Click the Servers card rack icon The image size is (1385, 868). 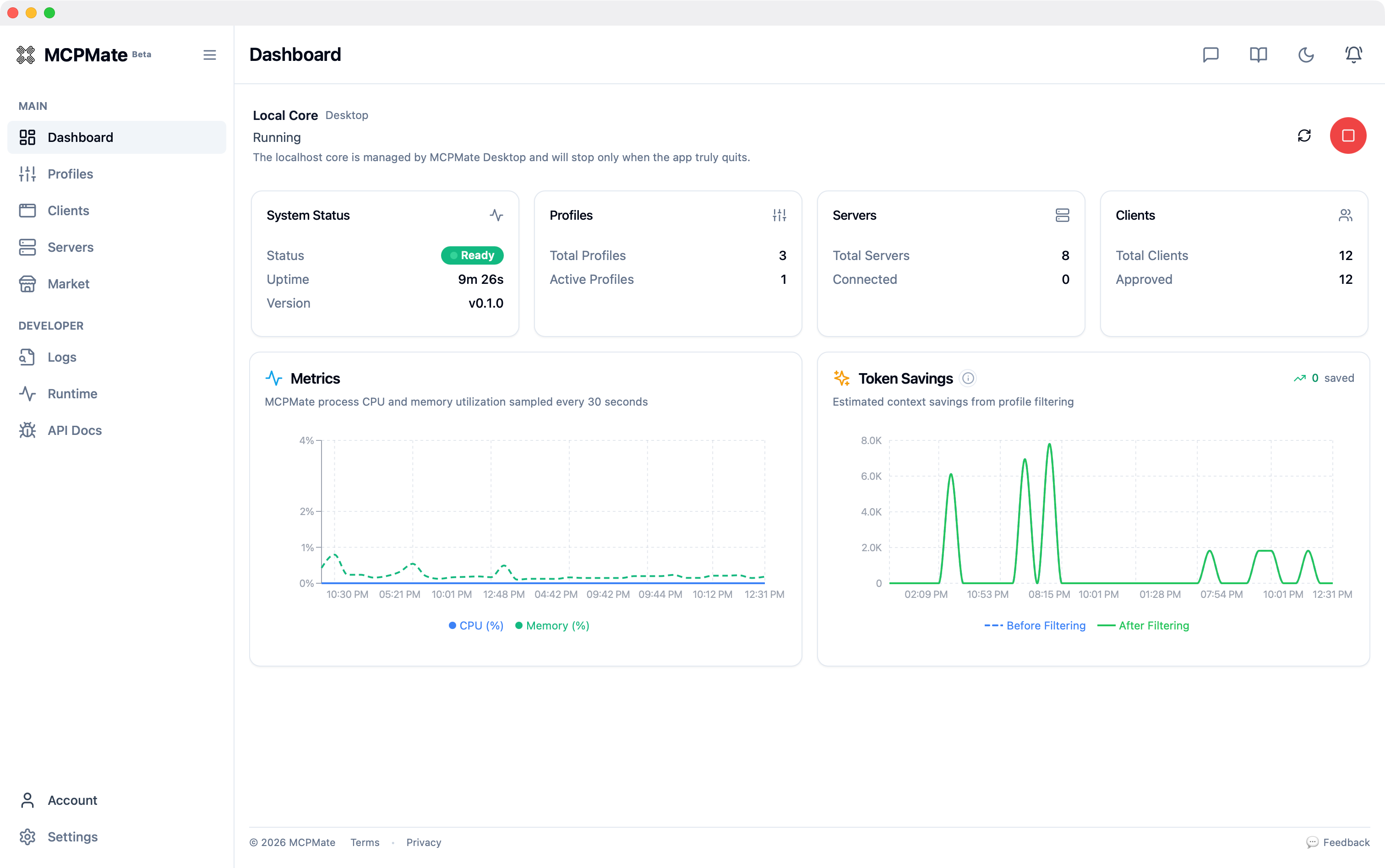1063,215
